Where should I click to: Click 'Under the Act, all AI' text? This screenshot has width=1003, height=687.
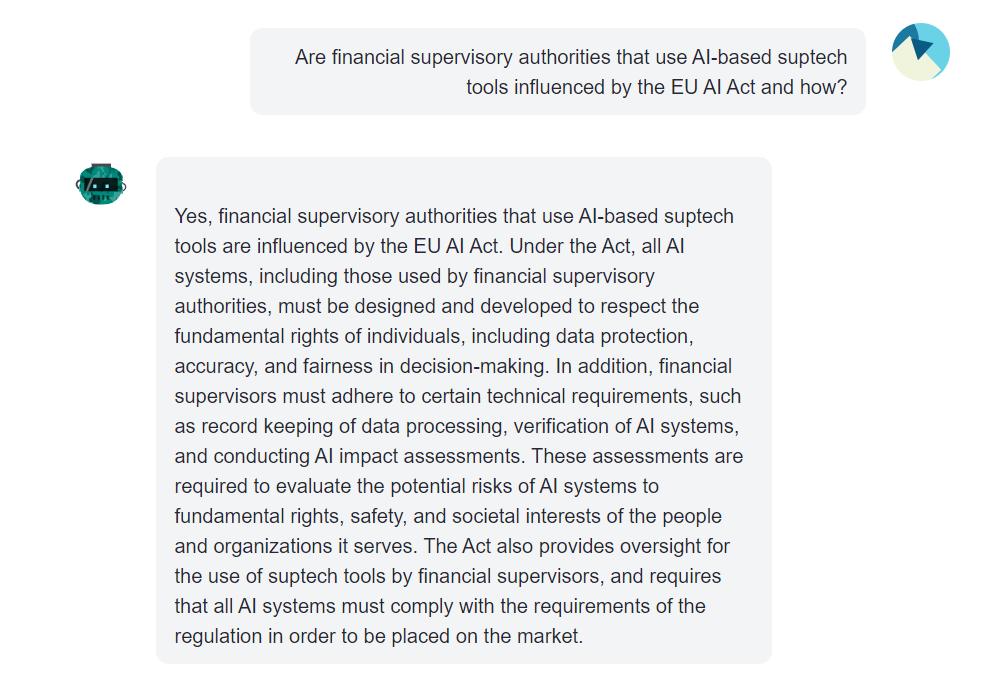(597, 246)
